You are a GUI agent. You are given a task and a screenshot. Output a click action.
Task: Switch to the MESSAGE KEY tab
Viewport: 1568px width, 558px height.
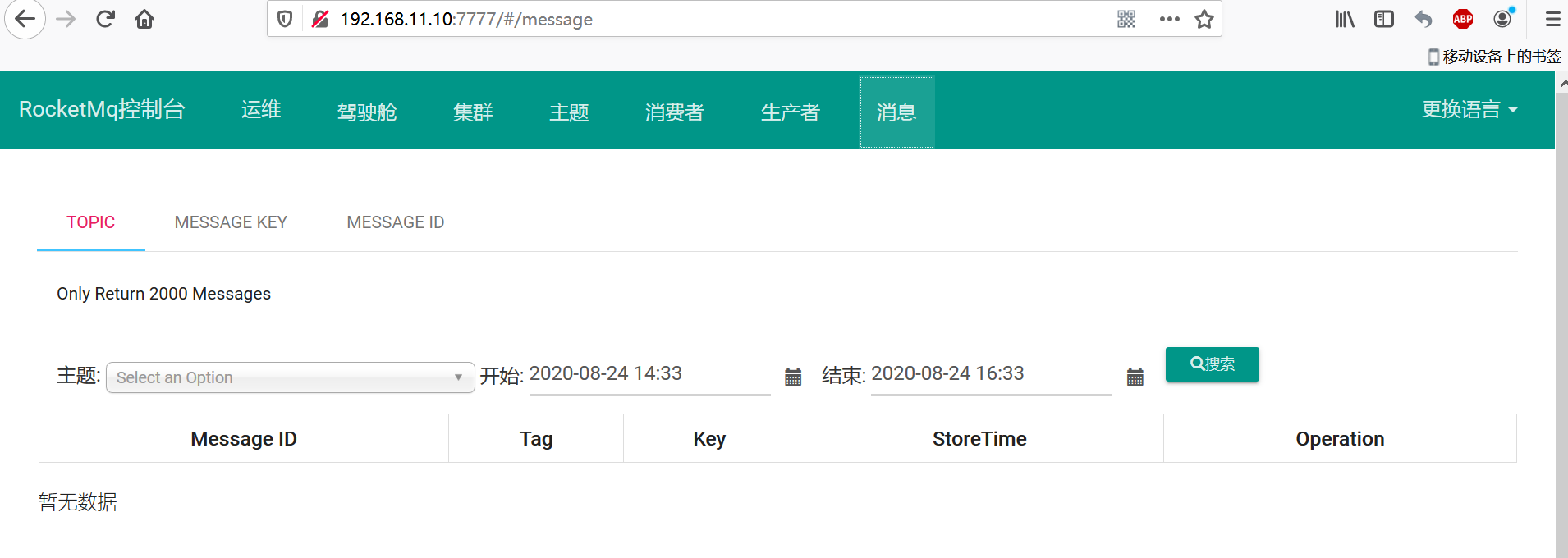tap(231, 222)
